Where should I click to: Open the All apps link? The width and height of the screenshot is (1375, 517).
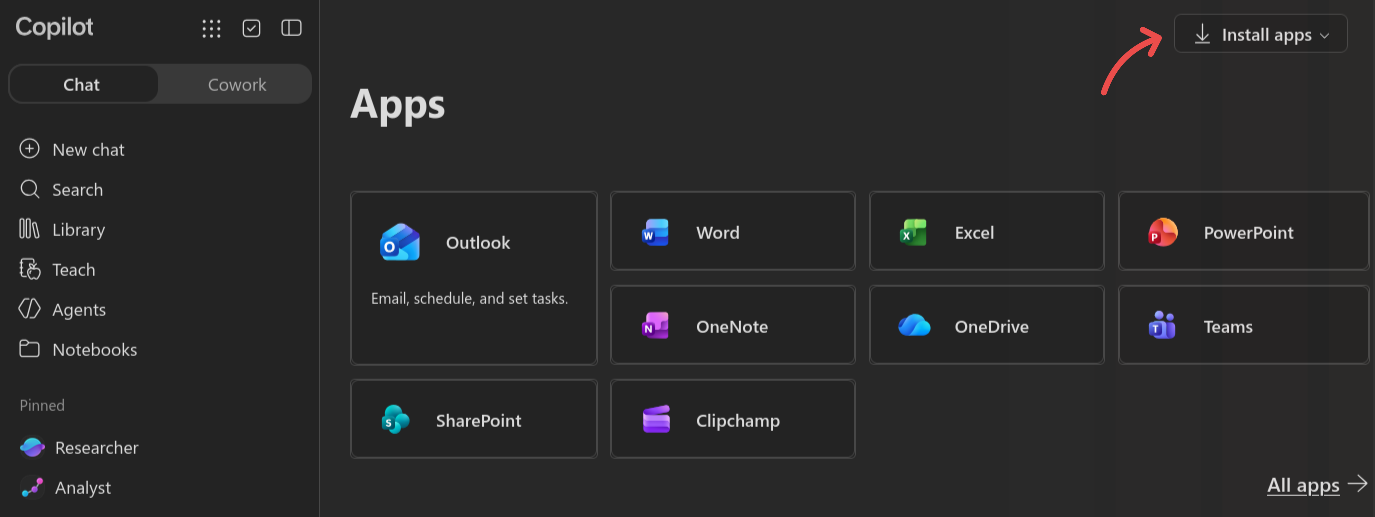click(1303, 485)
